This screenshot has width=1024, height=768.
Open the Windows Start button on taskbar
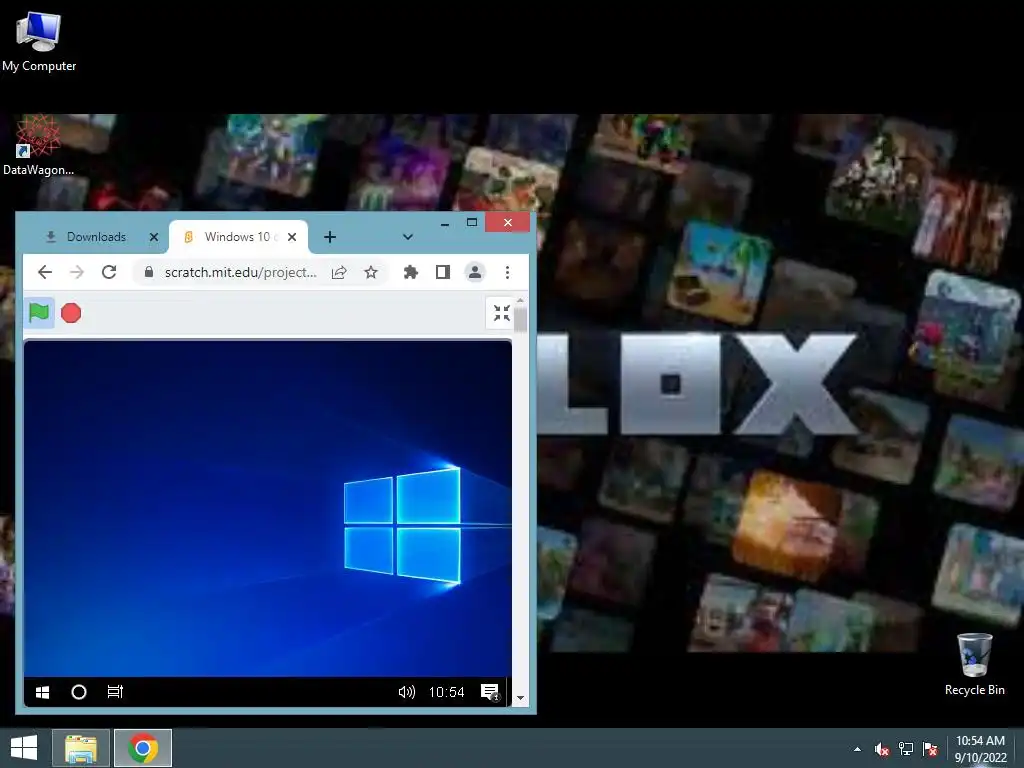tap(24, 748)
